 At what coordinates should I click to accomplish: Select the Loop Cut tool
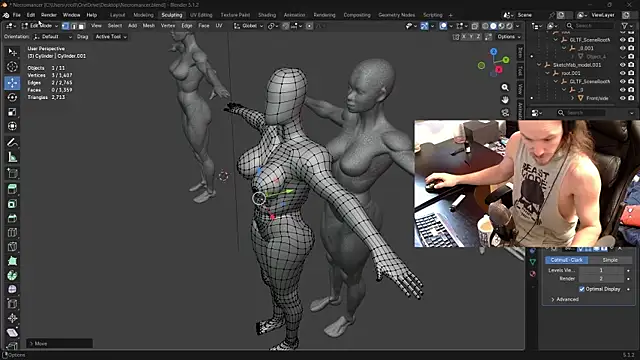tap(12, 232)
